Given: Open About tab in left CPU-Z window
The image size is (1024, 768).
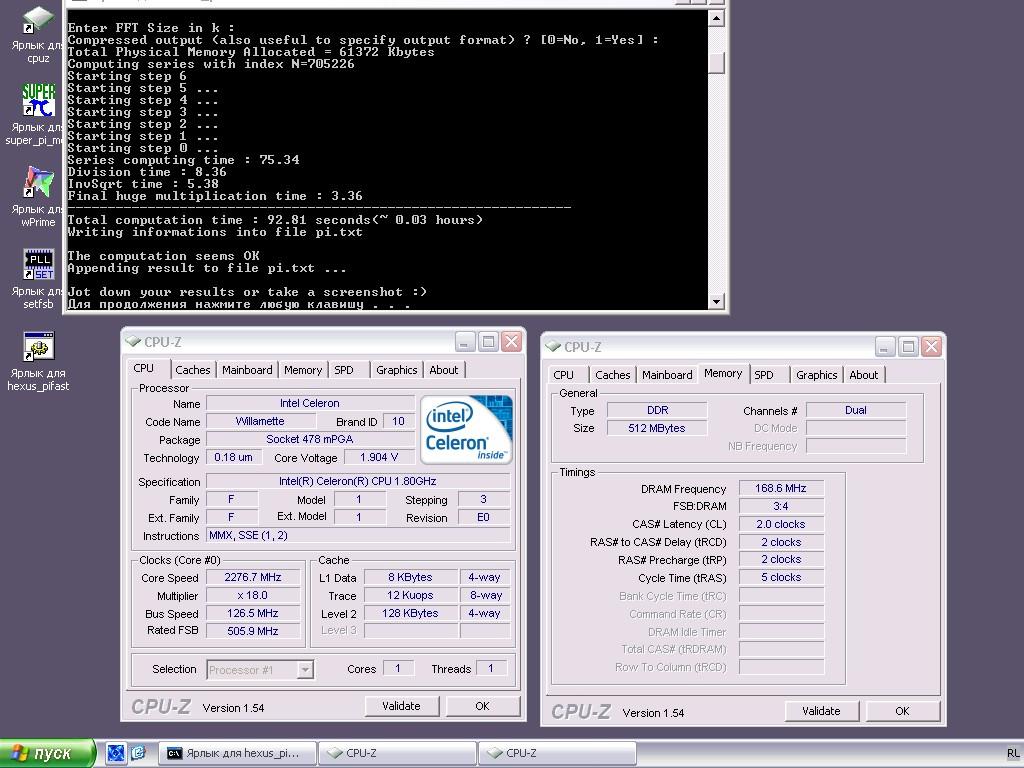Looking at the screenshot, I should click(443, 370).
